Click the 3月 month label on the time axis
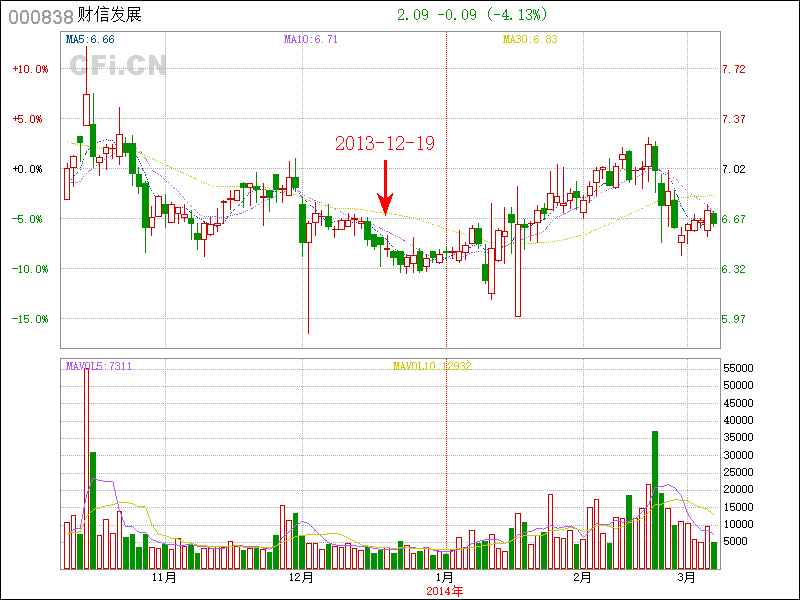 (686, 578)
